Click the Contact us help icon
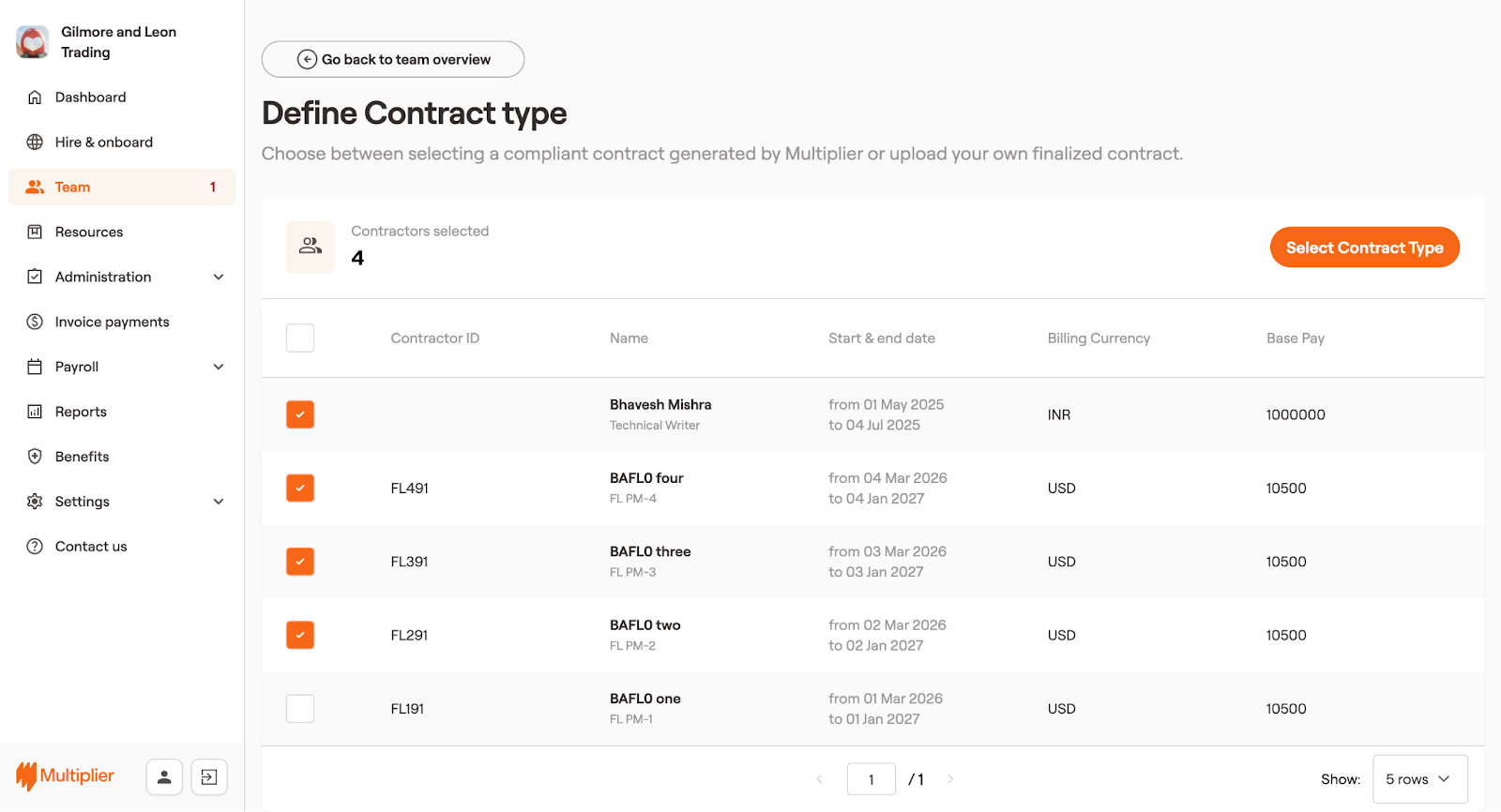The image size is (1501, 812). pos(35,547)
